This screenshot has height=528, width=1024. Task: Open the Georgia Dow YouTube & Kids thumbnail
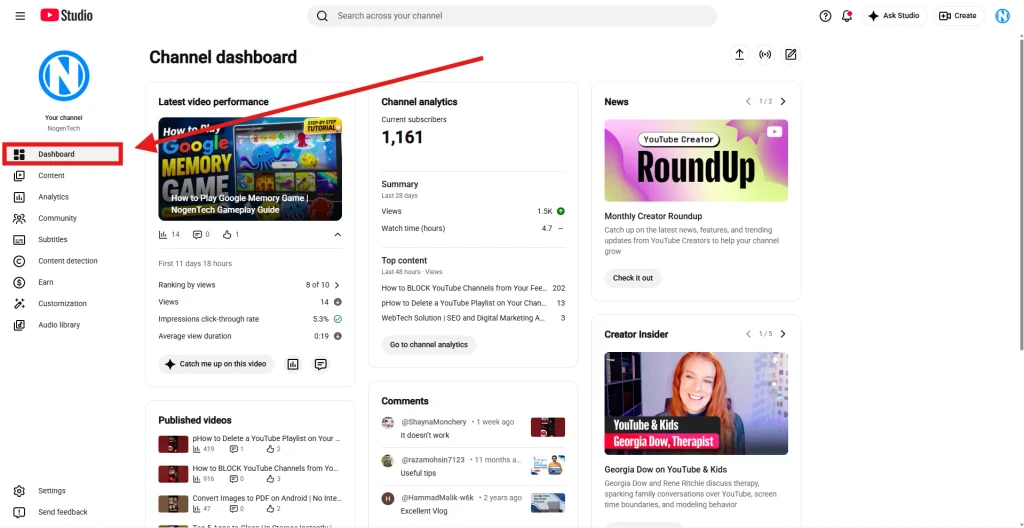coord(696,404)
